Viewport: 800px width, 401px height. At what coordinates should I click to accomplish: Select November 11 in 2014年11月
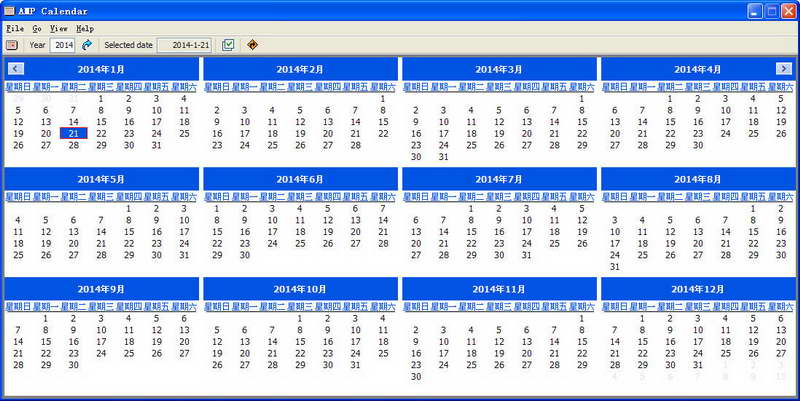(471, 342)
